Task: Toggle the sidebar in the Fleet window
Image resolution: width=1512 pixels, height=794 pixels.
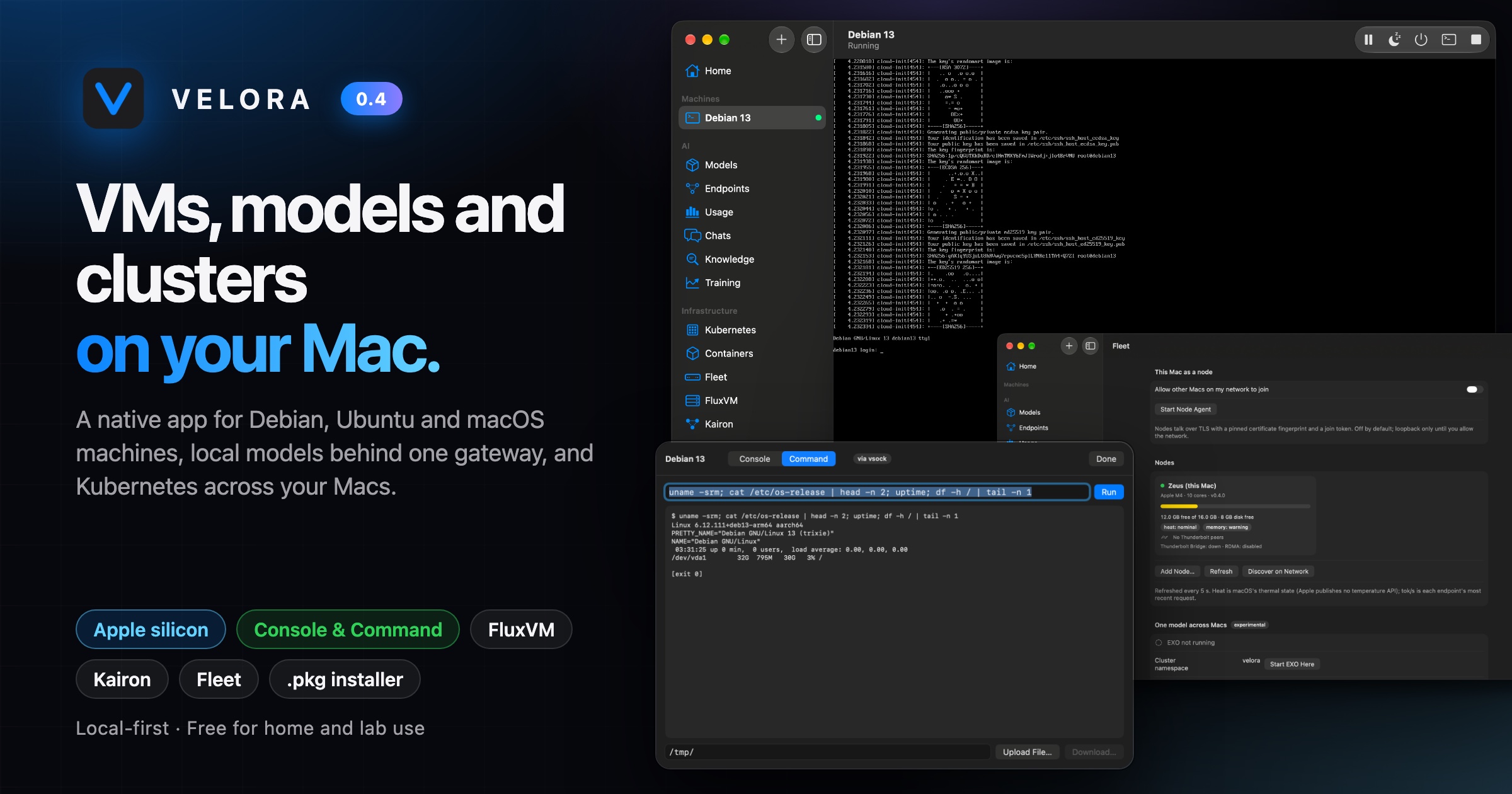Action: coord(1091,346)
